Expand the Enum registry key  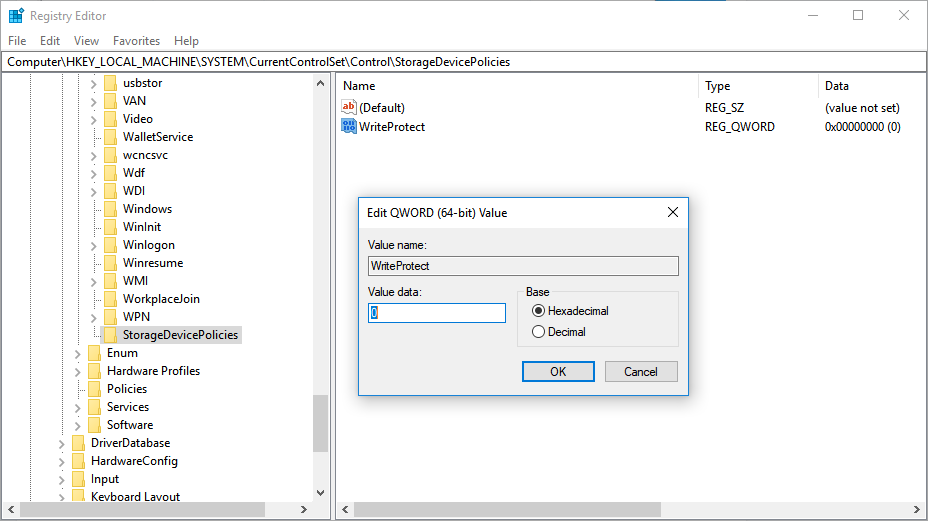[x=78, y=353]
